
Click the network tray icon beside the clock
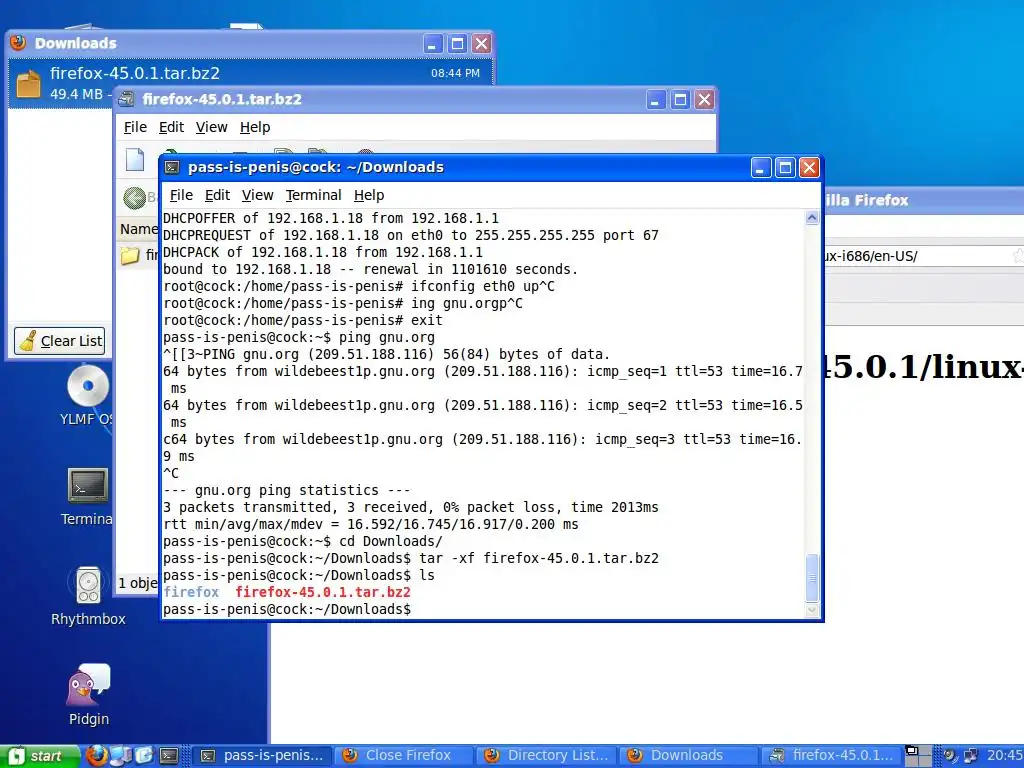click(970, 756)
